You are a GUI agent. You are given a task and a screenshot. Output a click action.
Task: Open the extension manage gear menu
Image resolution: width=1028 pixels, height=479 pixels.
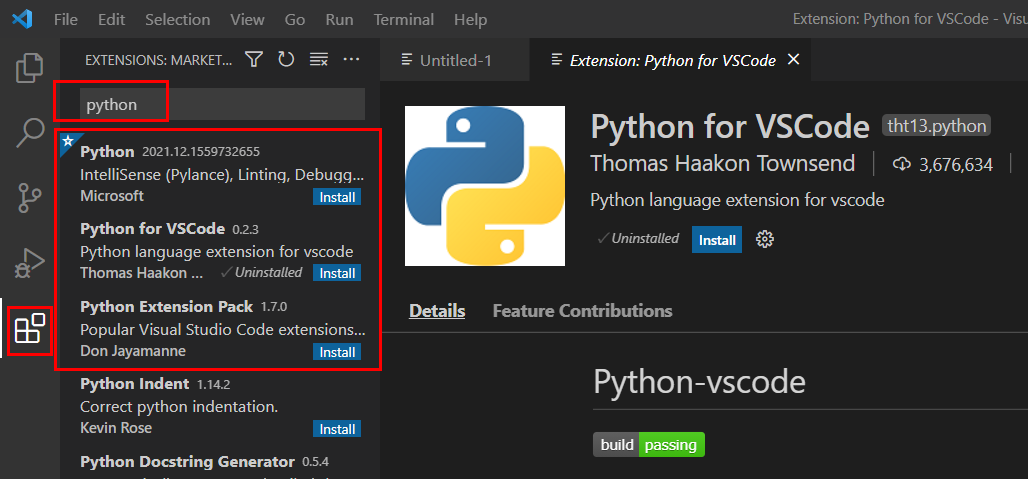(x=765, y=240)
